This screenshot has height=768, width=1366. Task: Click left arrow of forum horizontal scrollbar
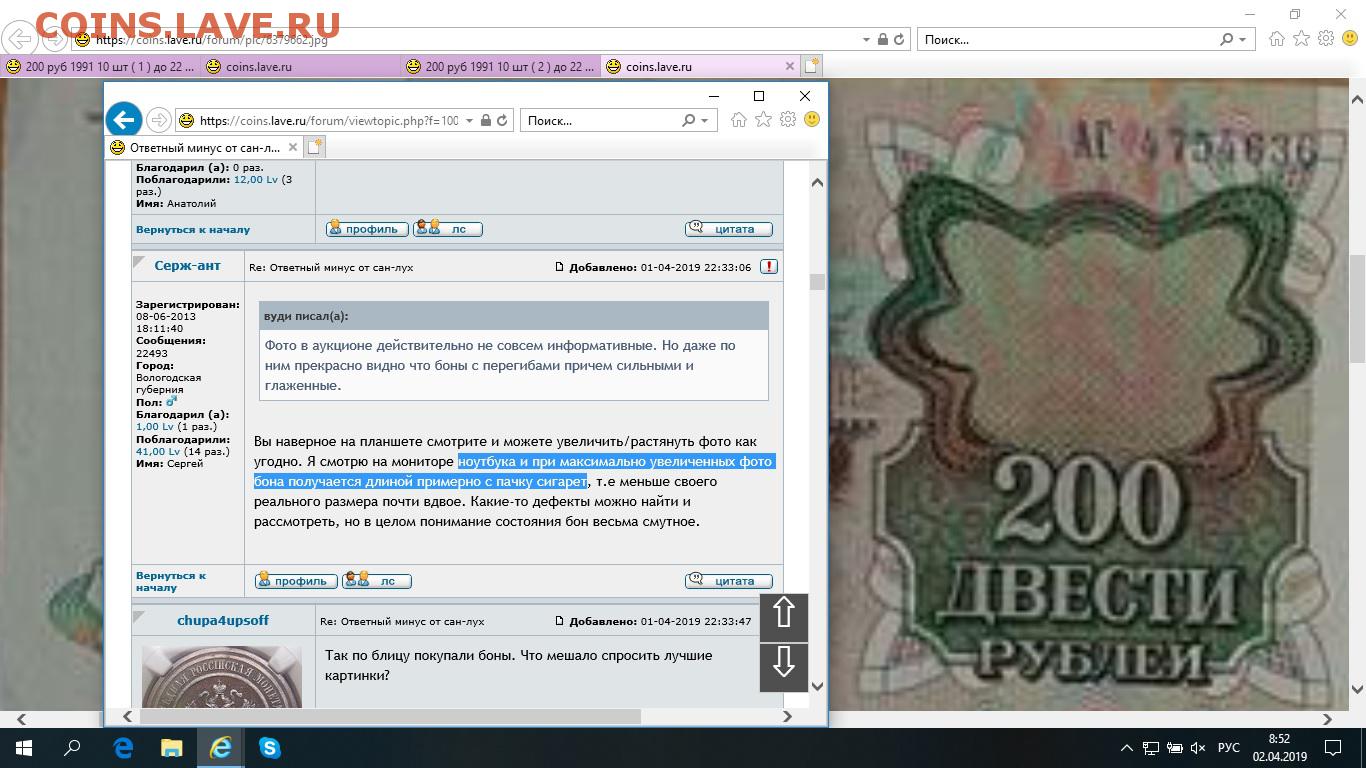127,716
